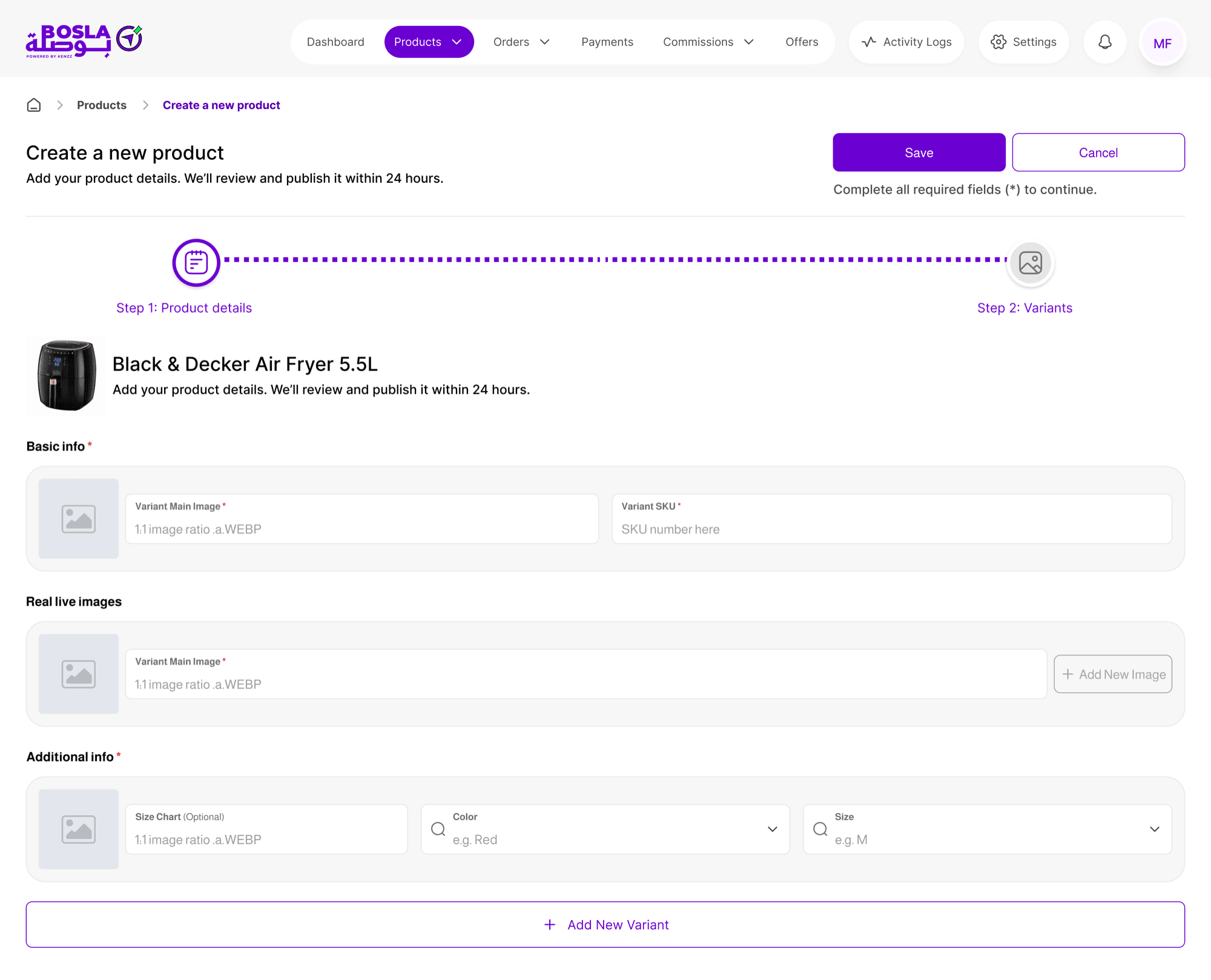The width and height of the screenshot is (1211, 980).
Task: Click the Step 1: Product details label
Action: pyautogui.click(x=184, y=308)
